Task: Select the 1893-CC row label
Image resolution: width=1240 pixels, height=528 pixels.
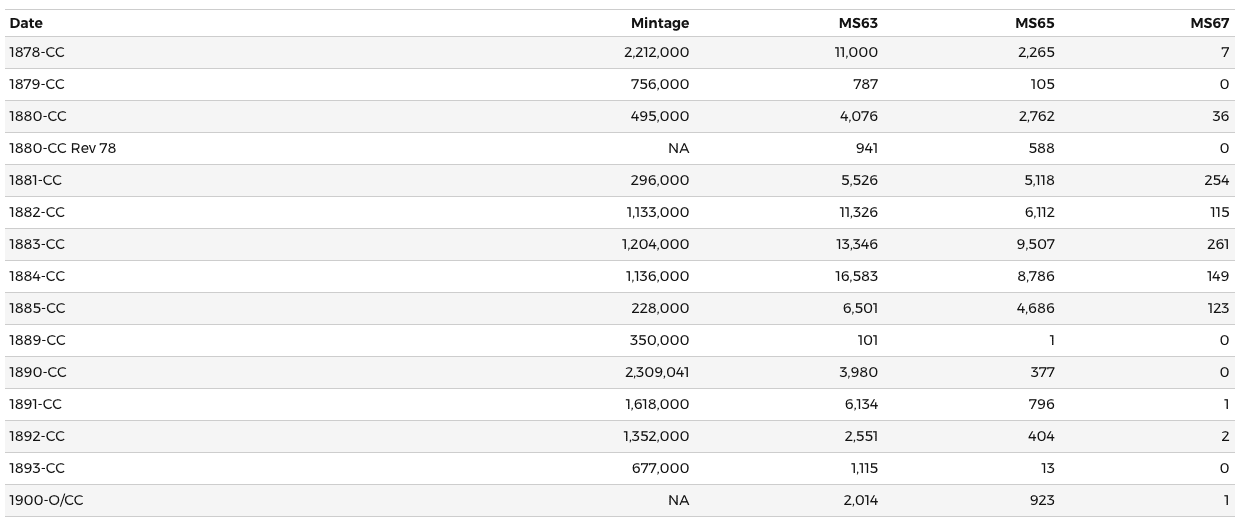Action: 36,468
